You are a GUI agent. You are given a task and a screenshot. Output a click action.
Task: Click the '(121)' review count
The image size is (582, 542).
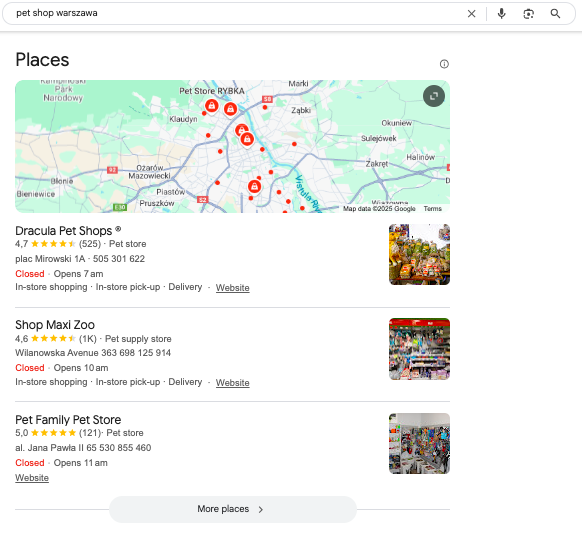(90, 433)
